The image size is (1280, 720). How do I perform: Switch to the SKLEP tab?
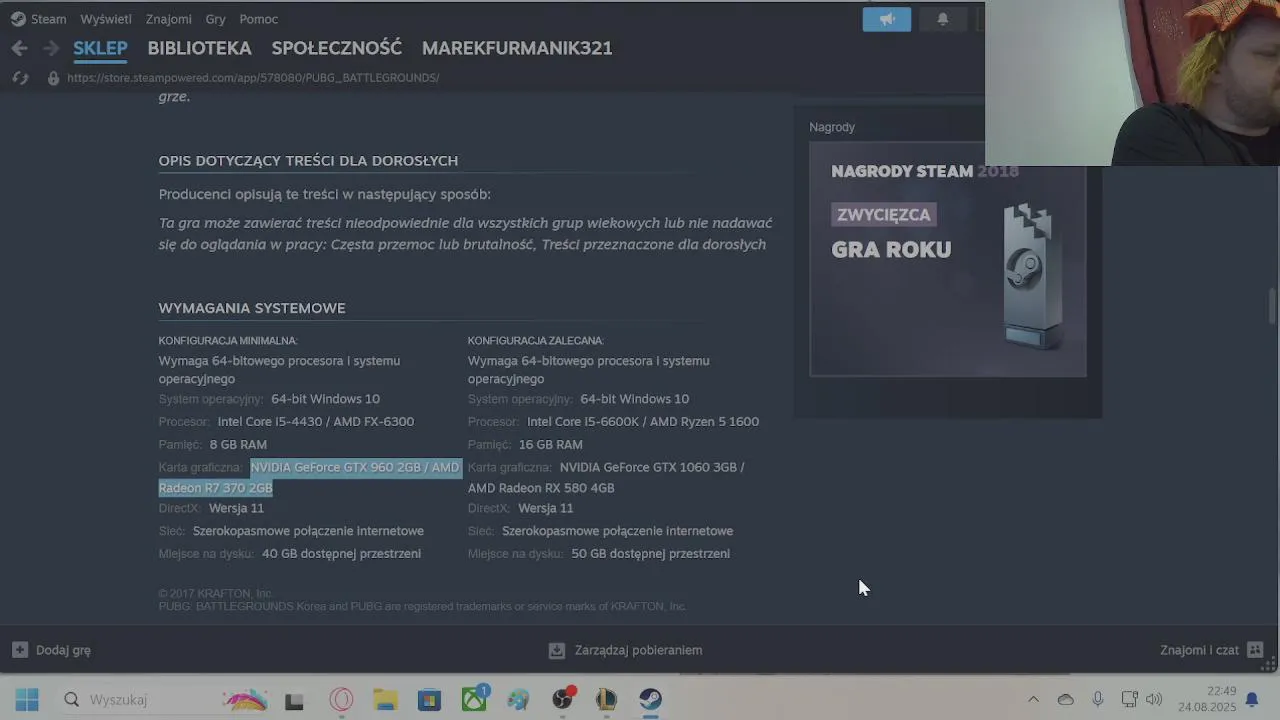[100, 48]
